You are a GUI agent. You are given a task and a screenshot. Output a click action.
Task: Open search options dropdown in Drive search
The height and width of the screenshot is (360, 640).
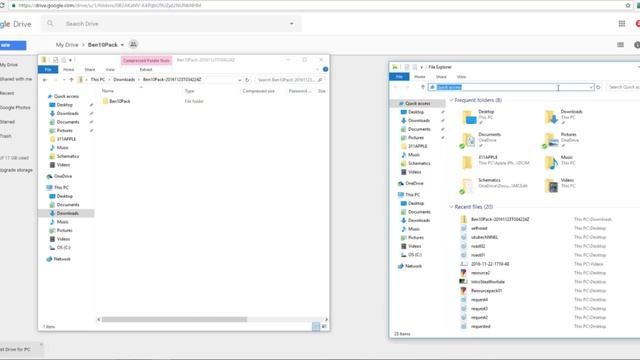(291, 24)
